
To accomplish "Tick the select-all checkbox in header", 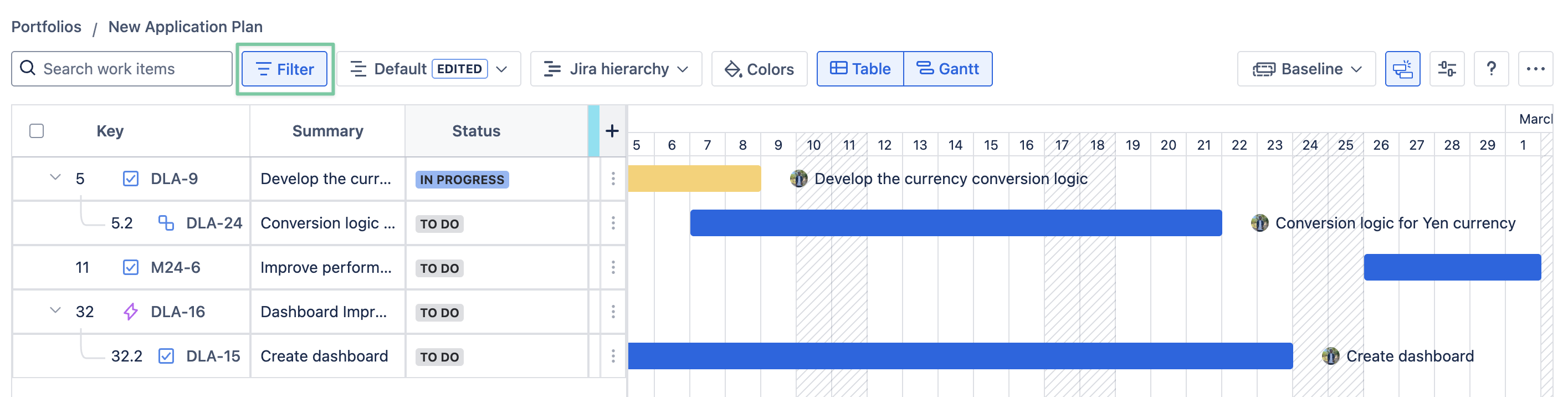I will coord(37,131).
